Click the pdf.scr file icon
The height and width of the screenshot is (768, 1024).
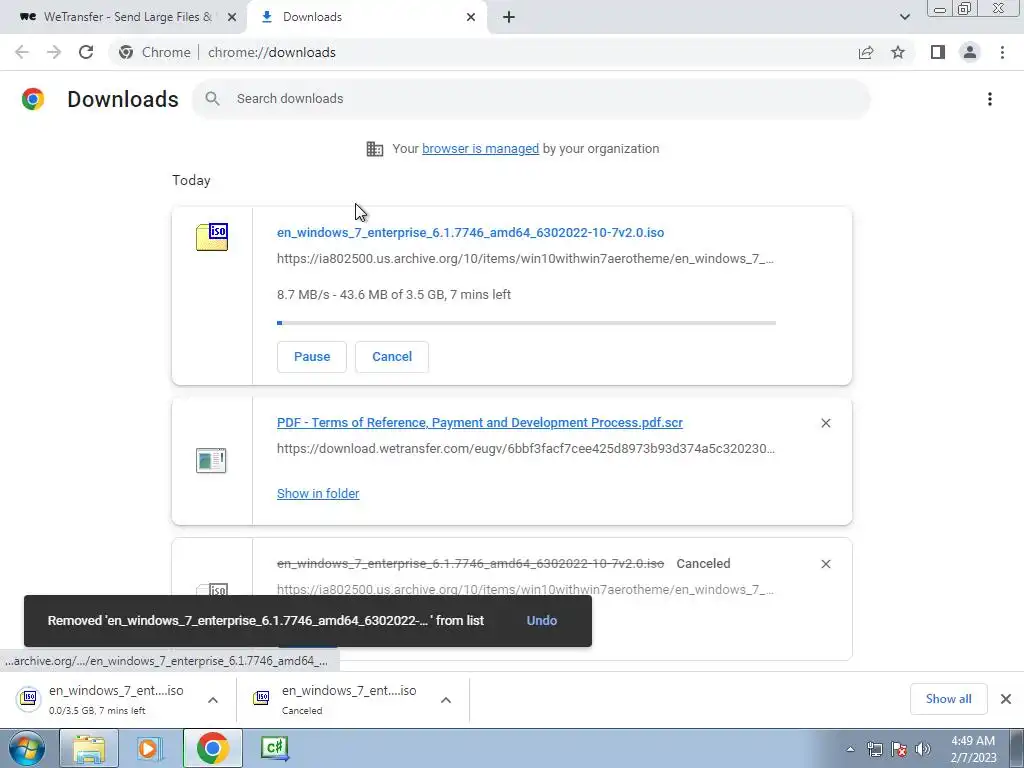(211, 460)
